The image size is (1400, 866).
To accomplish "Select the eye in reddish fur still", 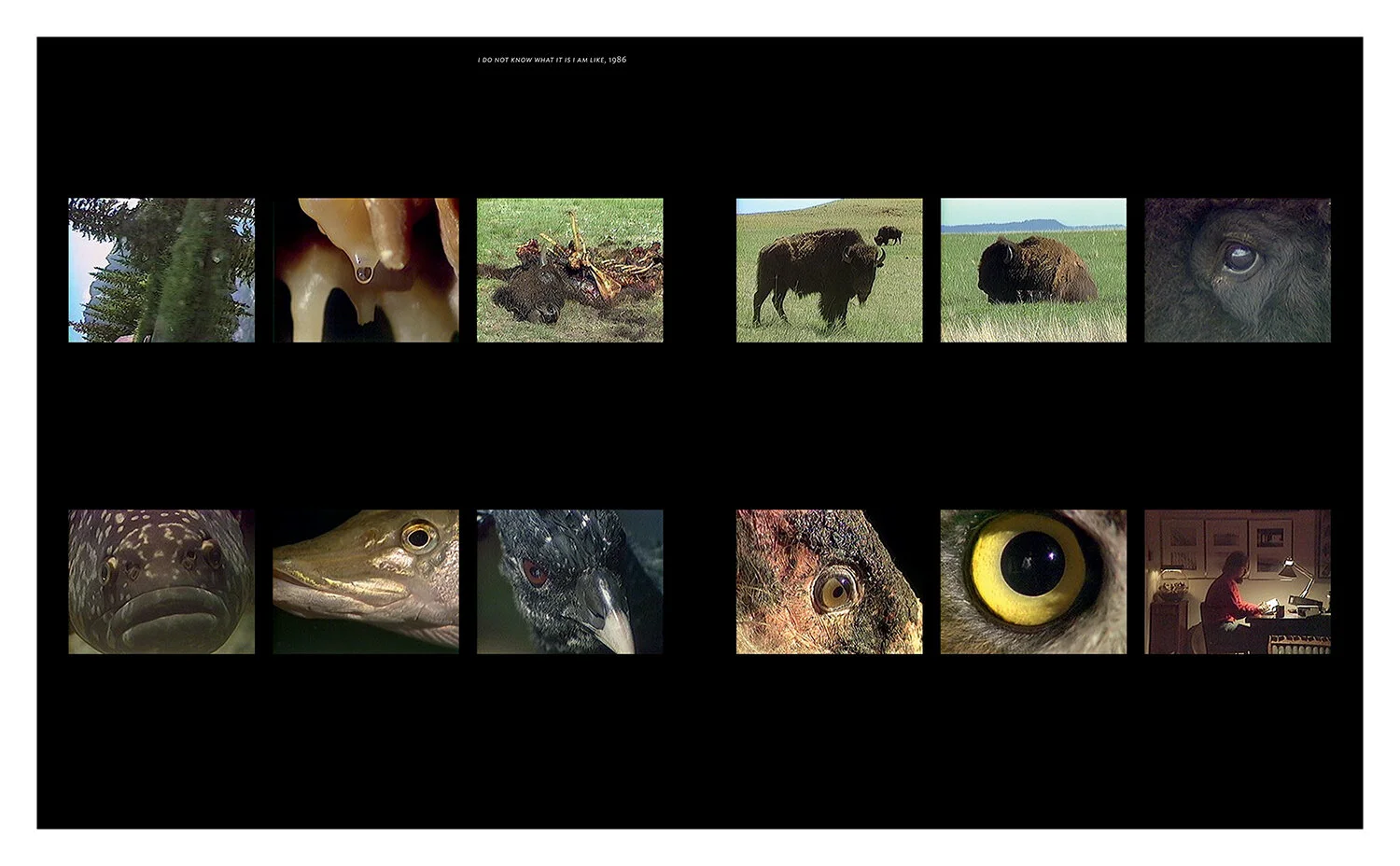I will [829, 581].
